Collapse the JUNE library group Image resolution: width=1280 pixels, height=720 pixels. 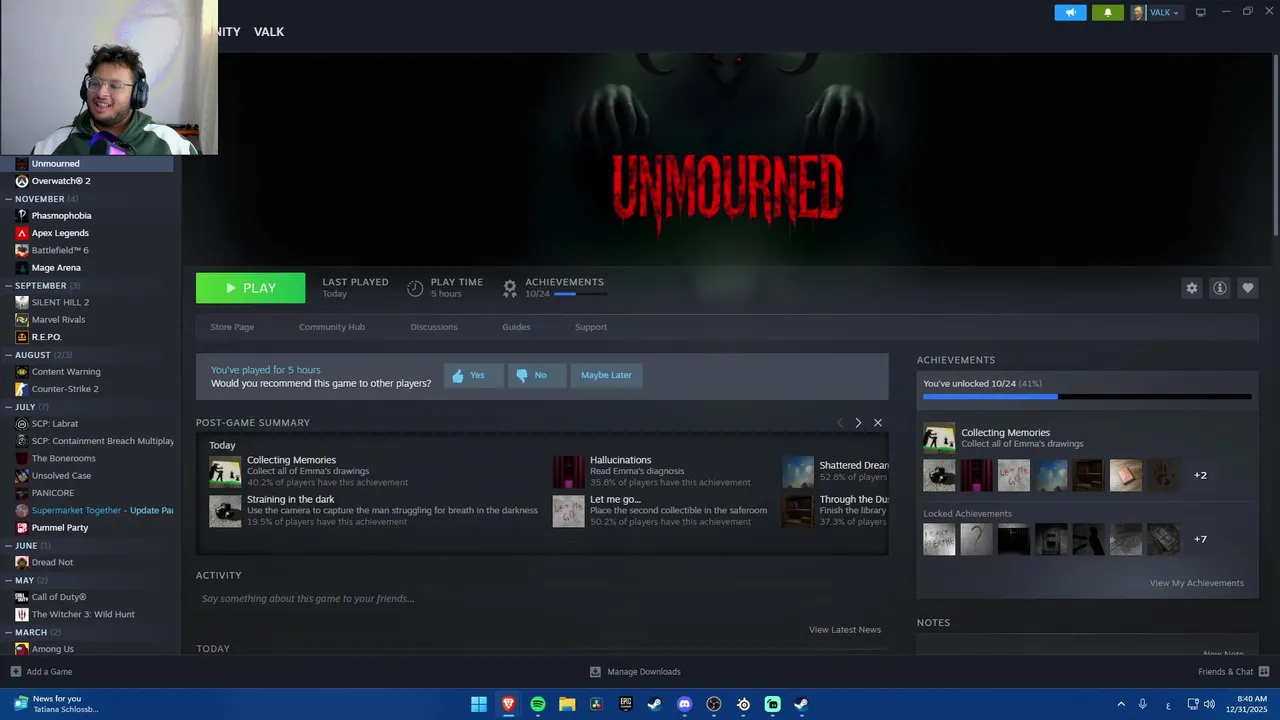pyautogui.click(x=9, y=546)
